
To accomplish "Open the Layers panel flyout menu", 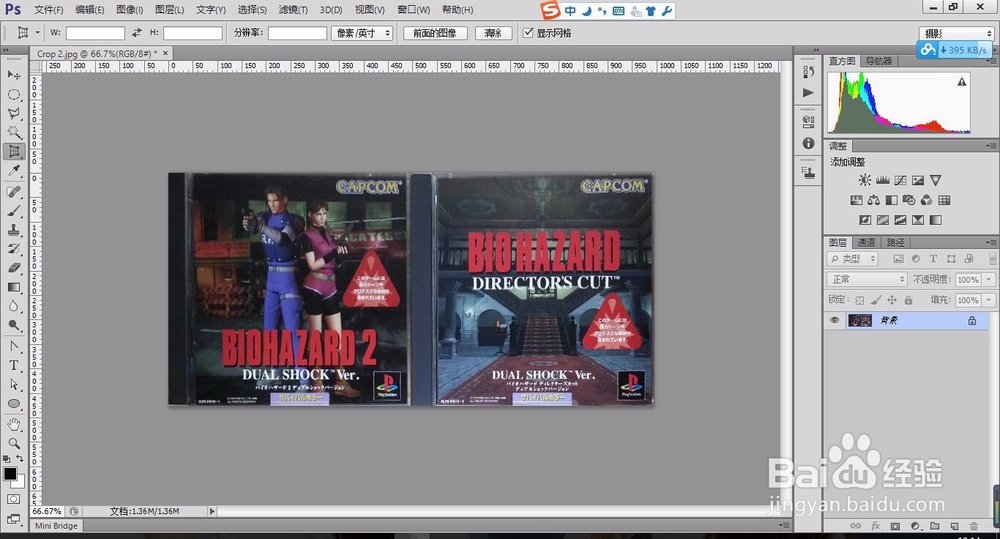I will [990, 242].
